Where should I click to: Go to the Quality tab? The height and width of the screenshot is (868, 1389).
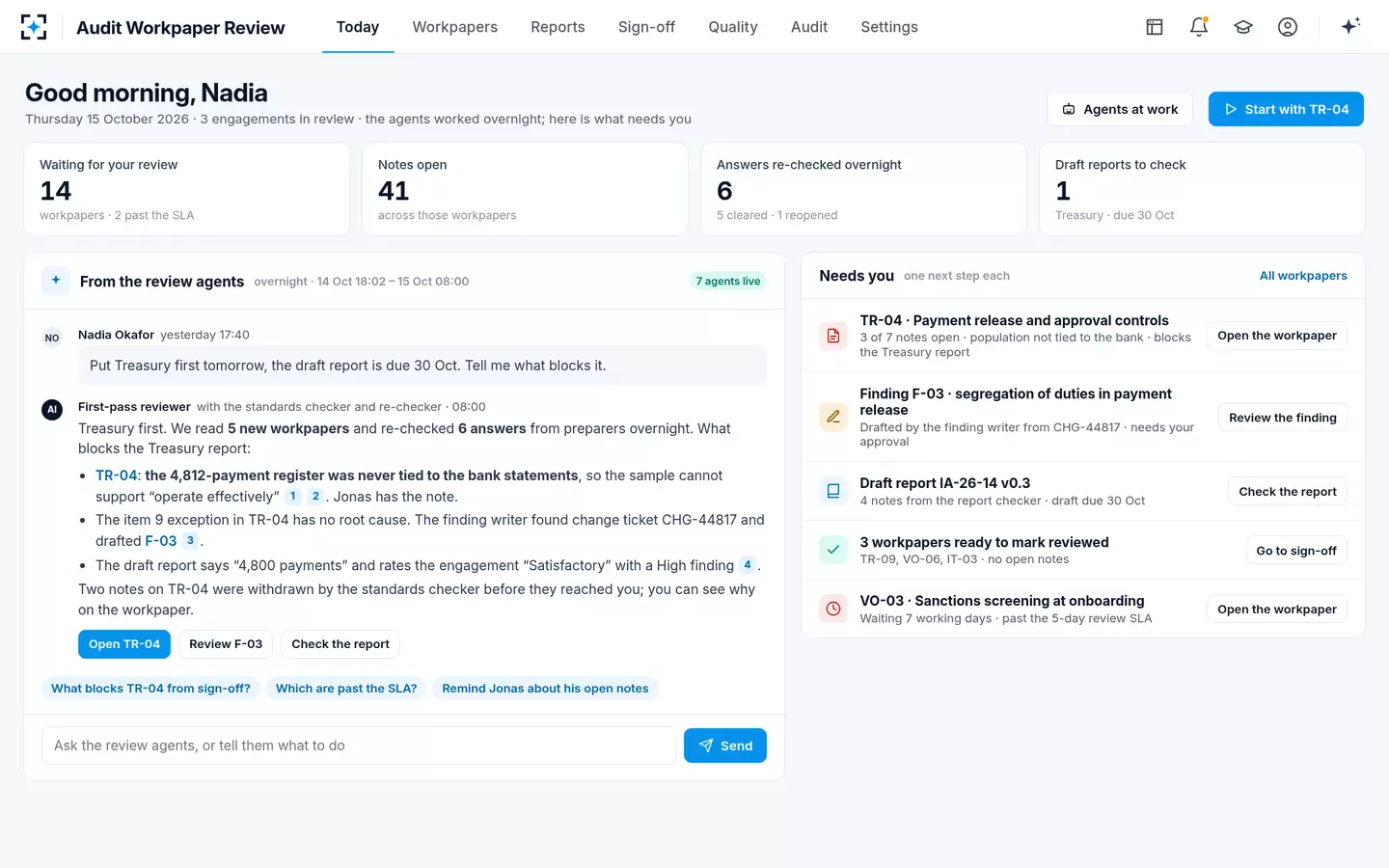pos(733,27)
